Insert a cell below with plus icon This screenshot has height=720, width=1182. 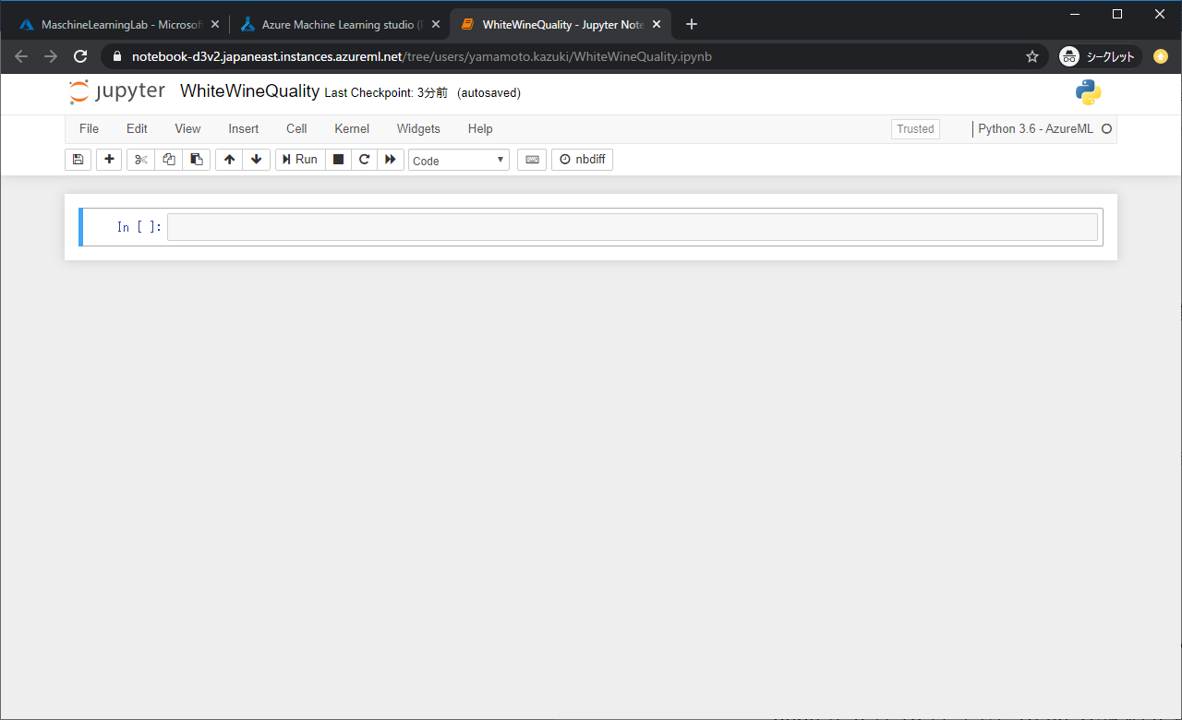[x=109, y=160]
